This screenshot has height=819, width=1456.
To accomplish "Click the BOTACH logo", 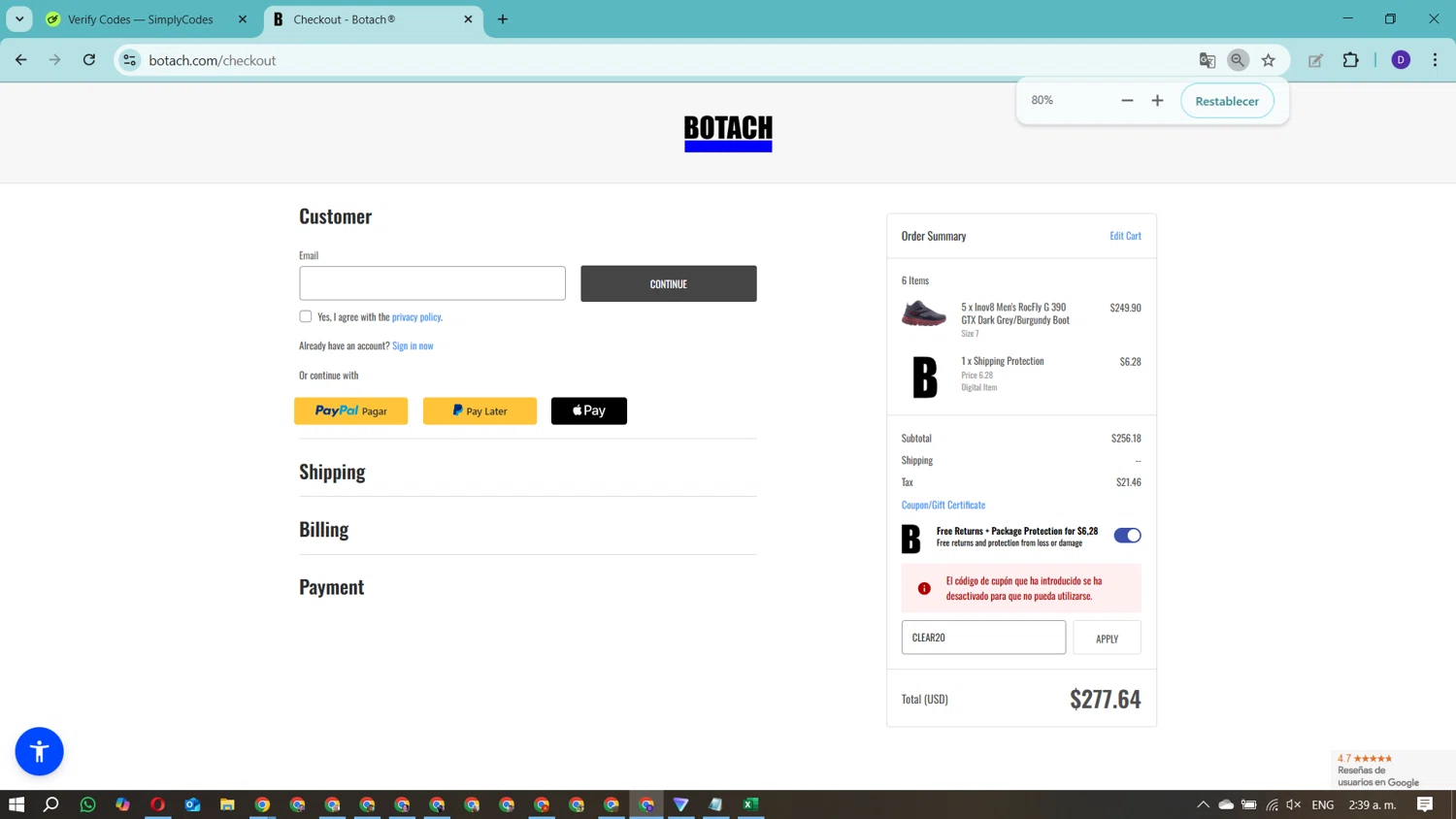I will click(x=728, y=133).
